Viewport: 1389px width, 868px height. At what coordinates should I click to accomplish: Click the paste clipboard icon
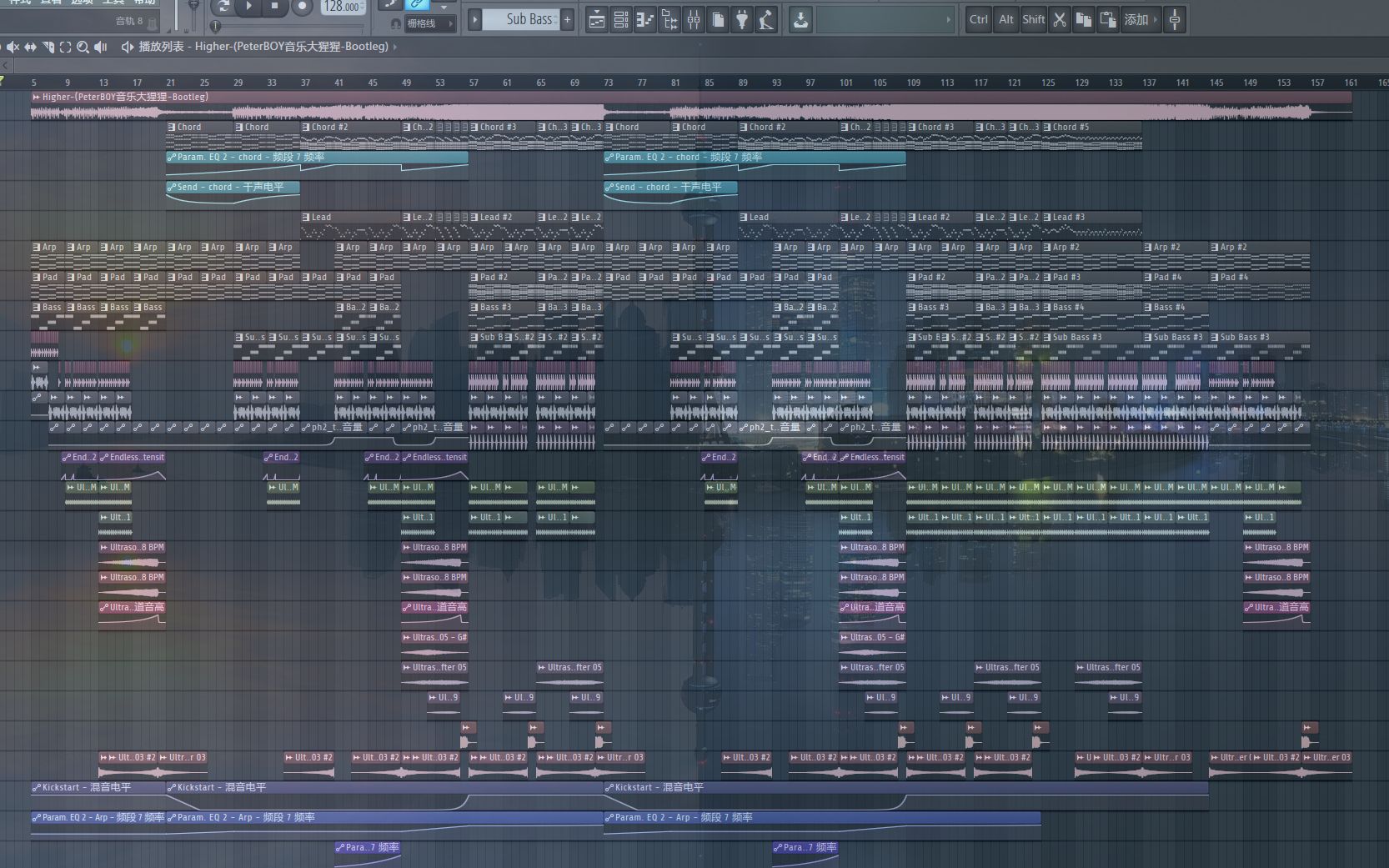click(1109, 19)
